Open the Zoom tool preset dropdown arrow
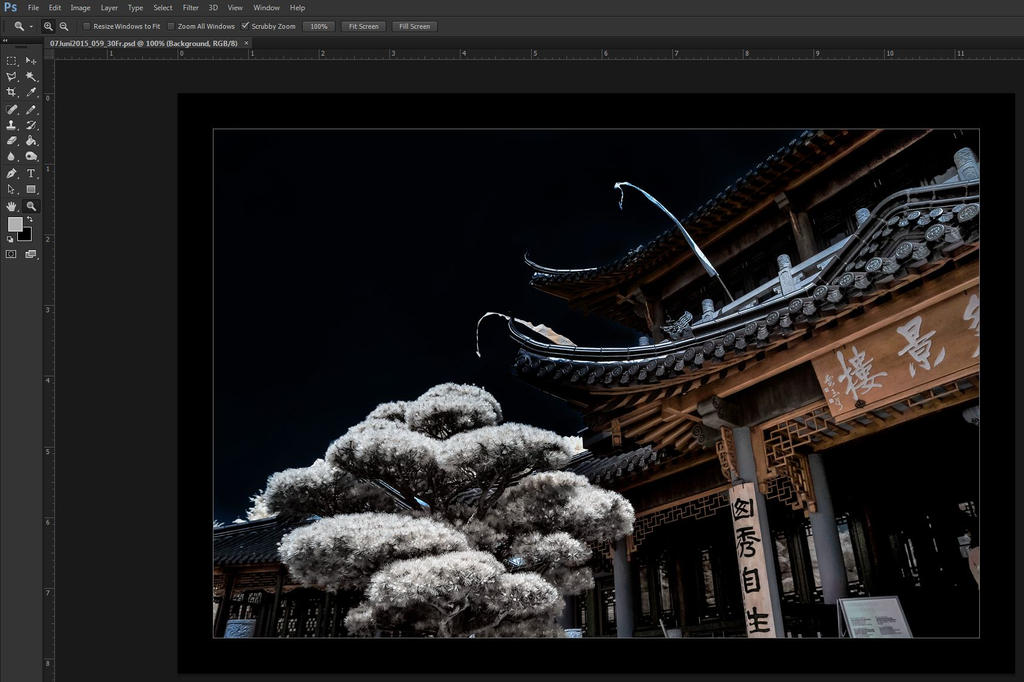 click(31, 26)
